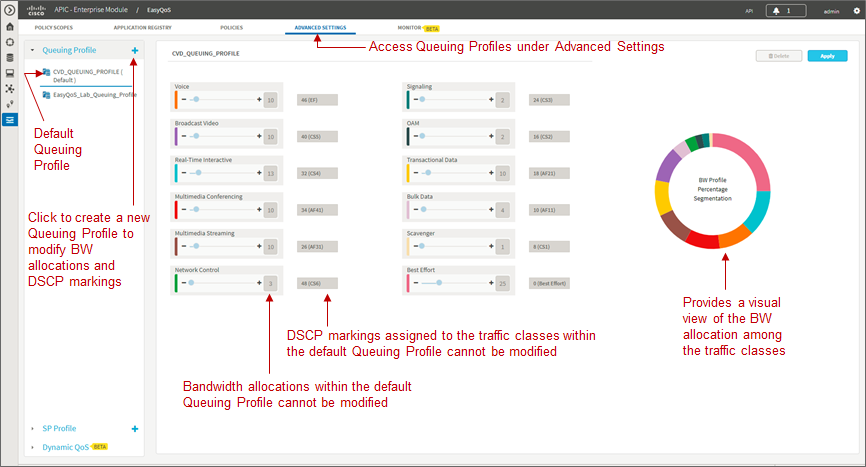Open the stacked-disks inventory sidebar icon

[x=9, y=57]
